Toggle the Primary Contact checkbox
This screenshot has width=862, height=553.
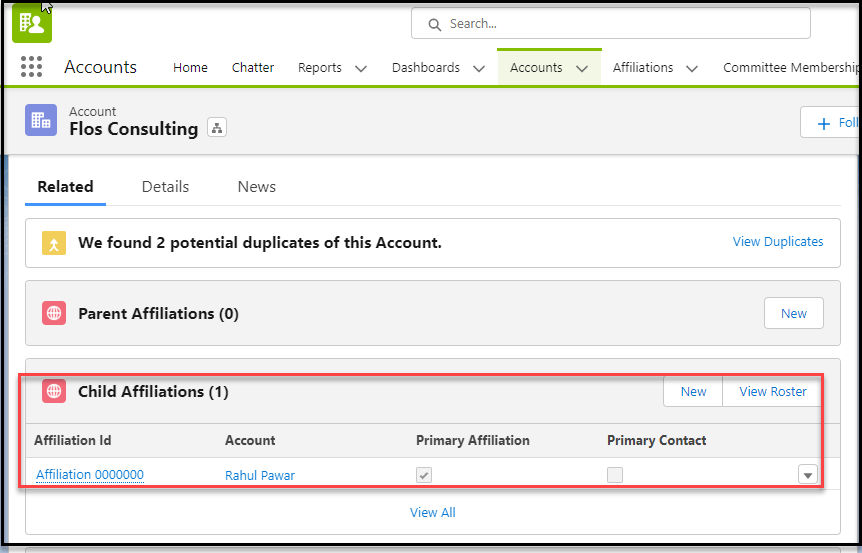(x=615, y=475)
